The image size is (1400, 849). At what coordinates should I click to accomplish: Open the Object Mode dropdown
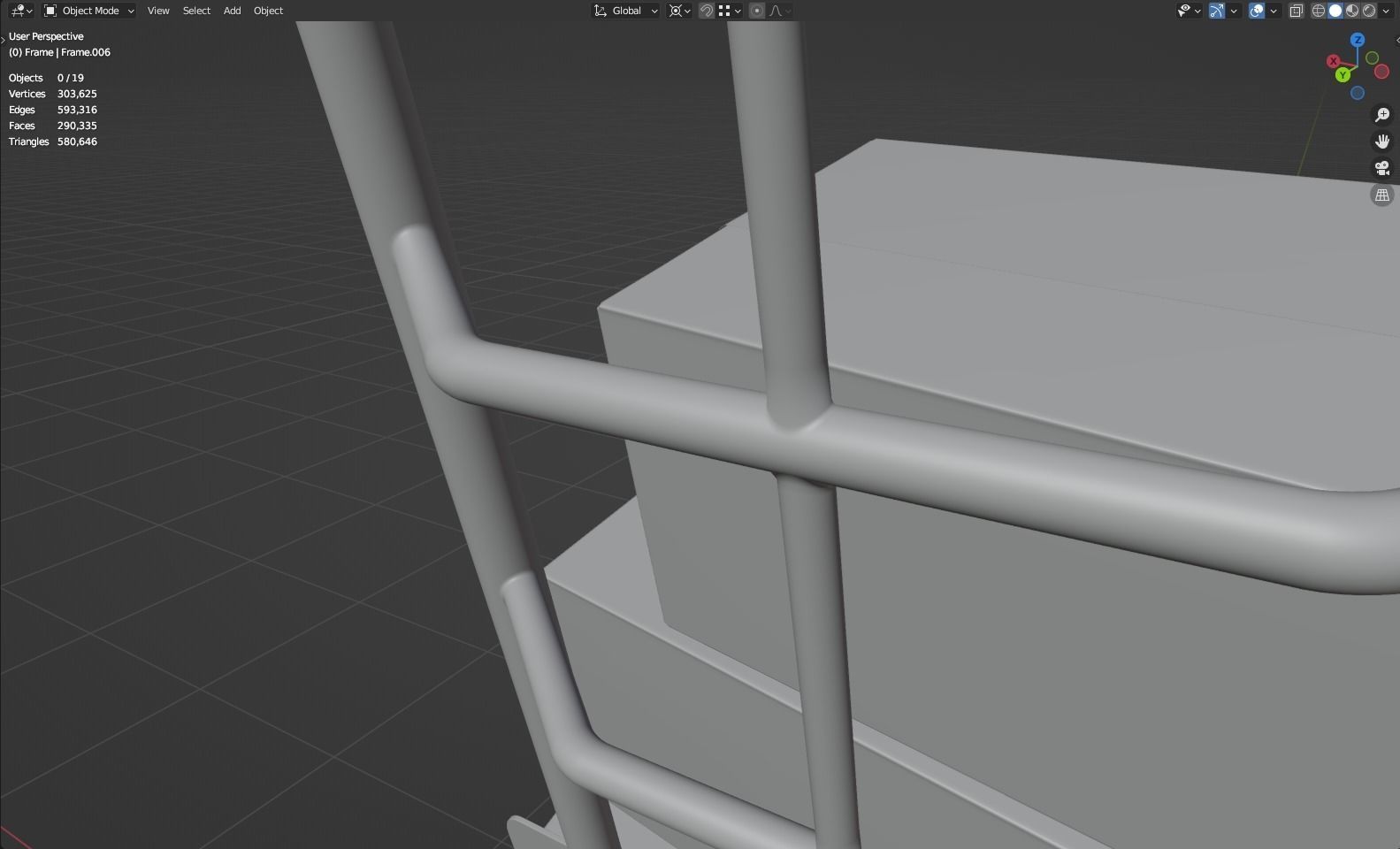88,11
